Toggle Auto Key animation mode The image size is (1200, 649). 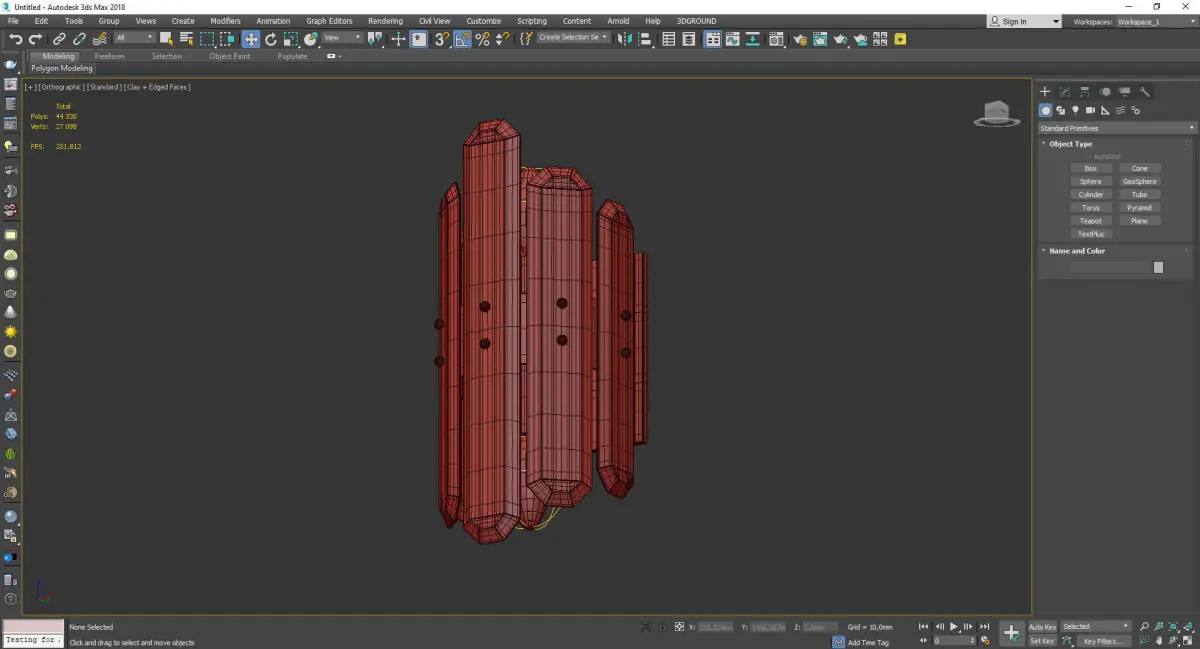(1042, 627)
